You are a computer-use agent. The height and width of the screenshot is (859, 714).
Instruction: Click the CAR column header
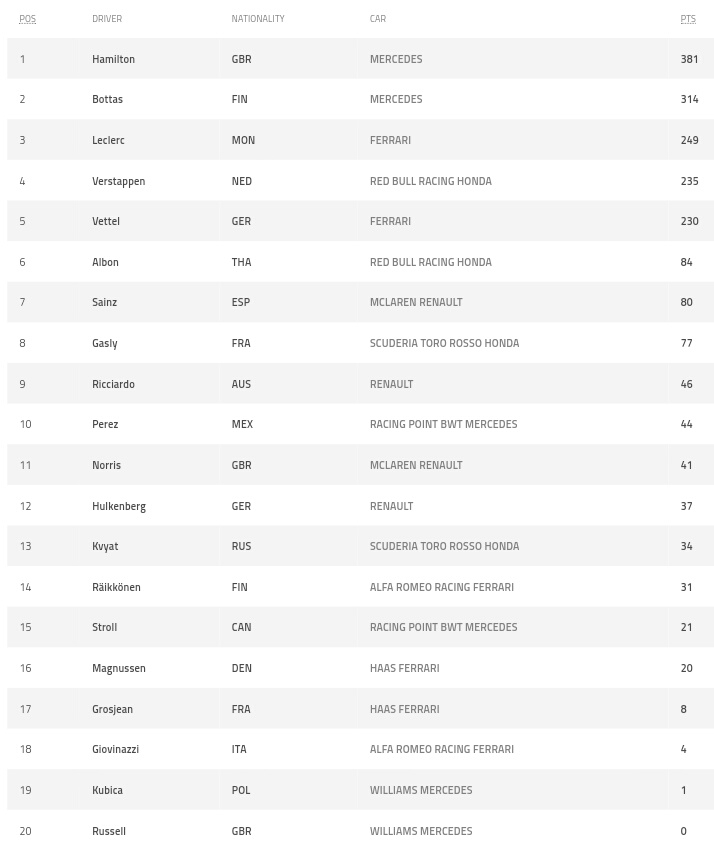tap(377, 19)
